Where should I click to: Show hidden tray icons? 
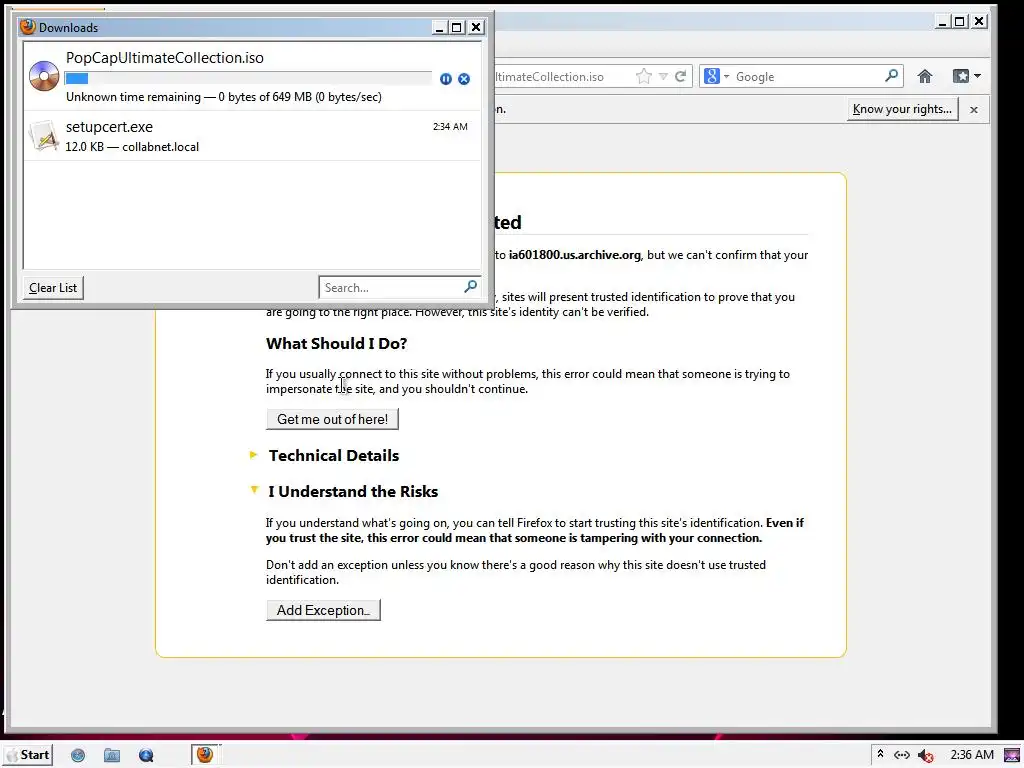(880, 754)
